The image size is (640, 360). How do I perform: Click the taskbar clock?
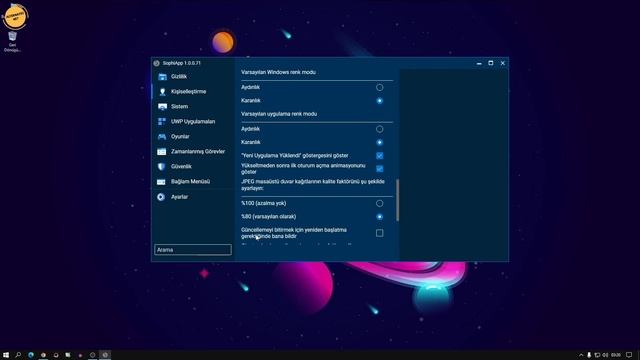point(616,355)
